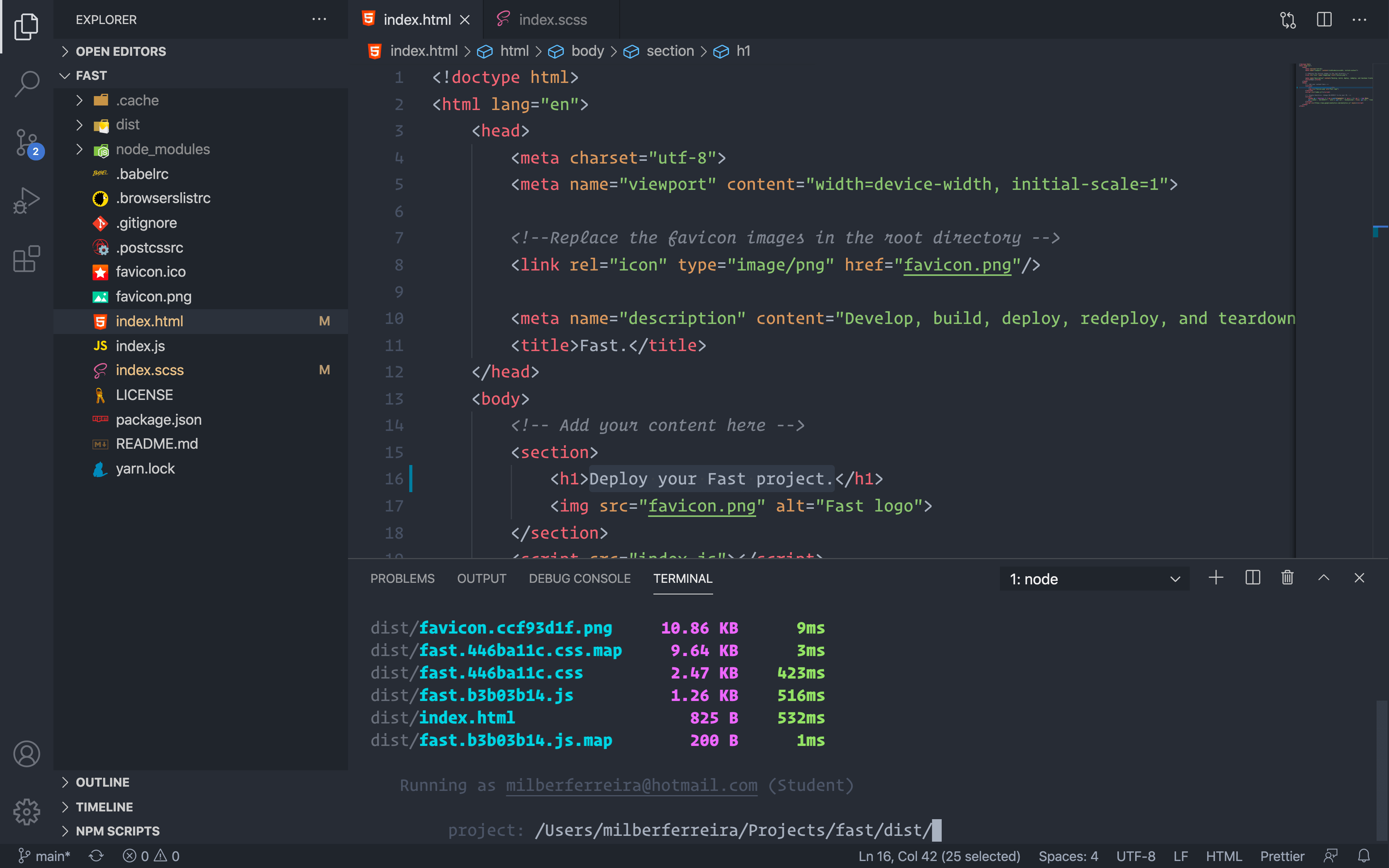Open the Extensions view
1389x868 pixels.
tap(26, 259)
